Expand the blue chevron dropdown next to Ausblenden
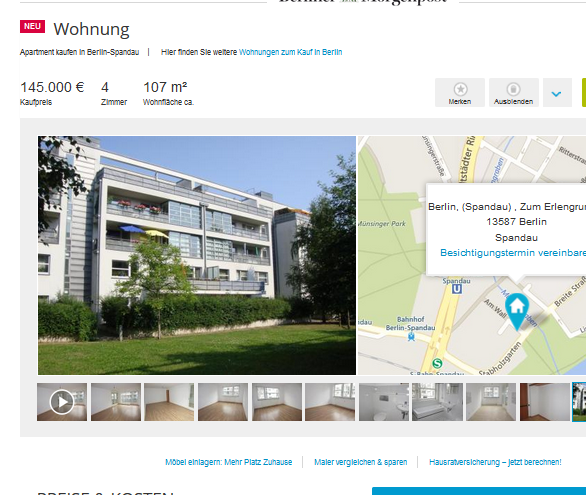This screenshot has height=495, width=586. click(556, 93)
